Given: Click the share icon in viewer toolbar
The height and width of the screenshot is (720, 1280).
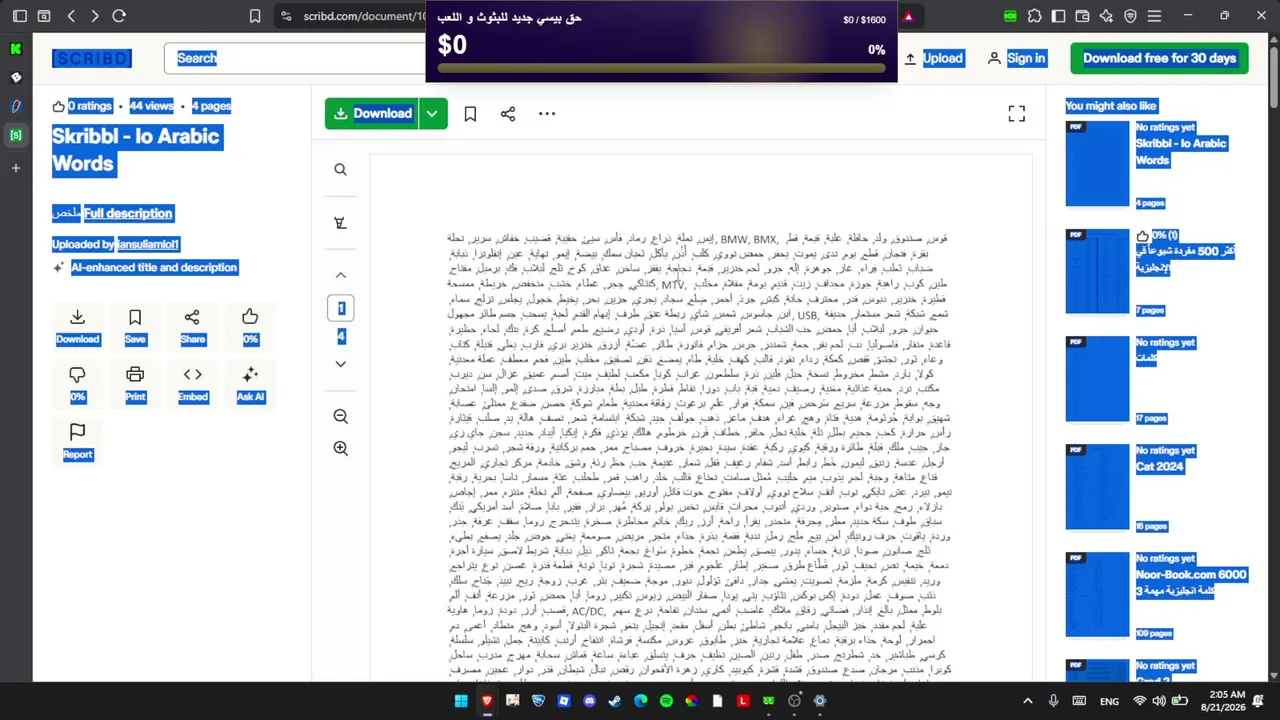Looking at the screenshot, I should (x=508, y=114).
